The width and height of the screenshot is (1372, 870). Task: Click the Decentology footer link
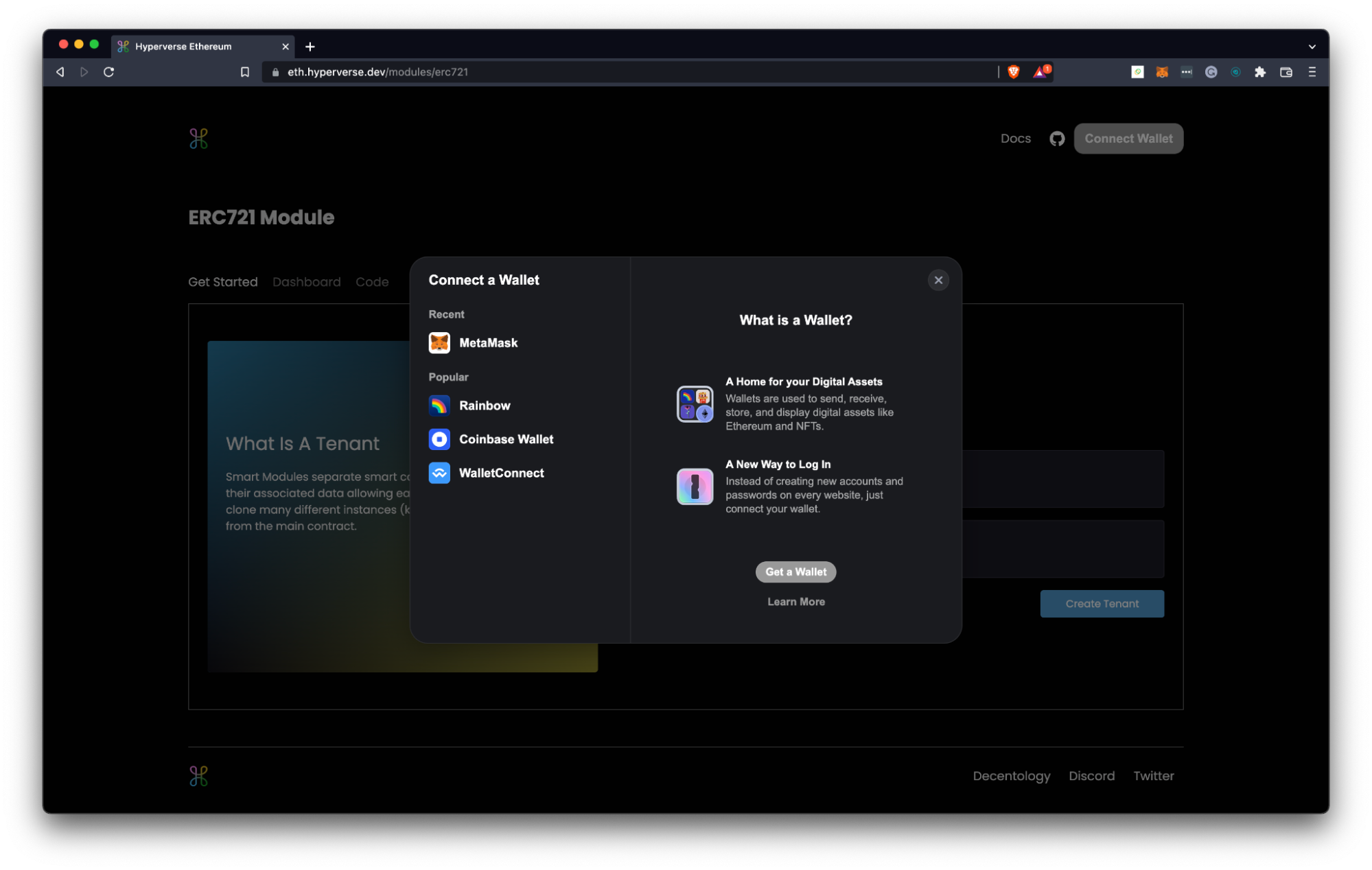pyautogui.click(x=1012, y=775)
